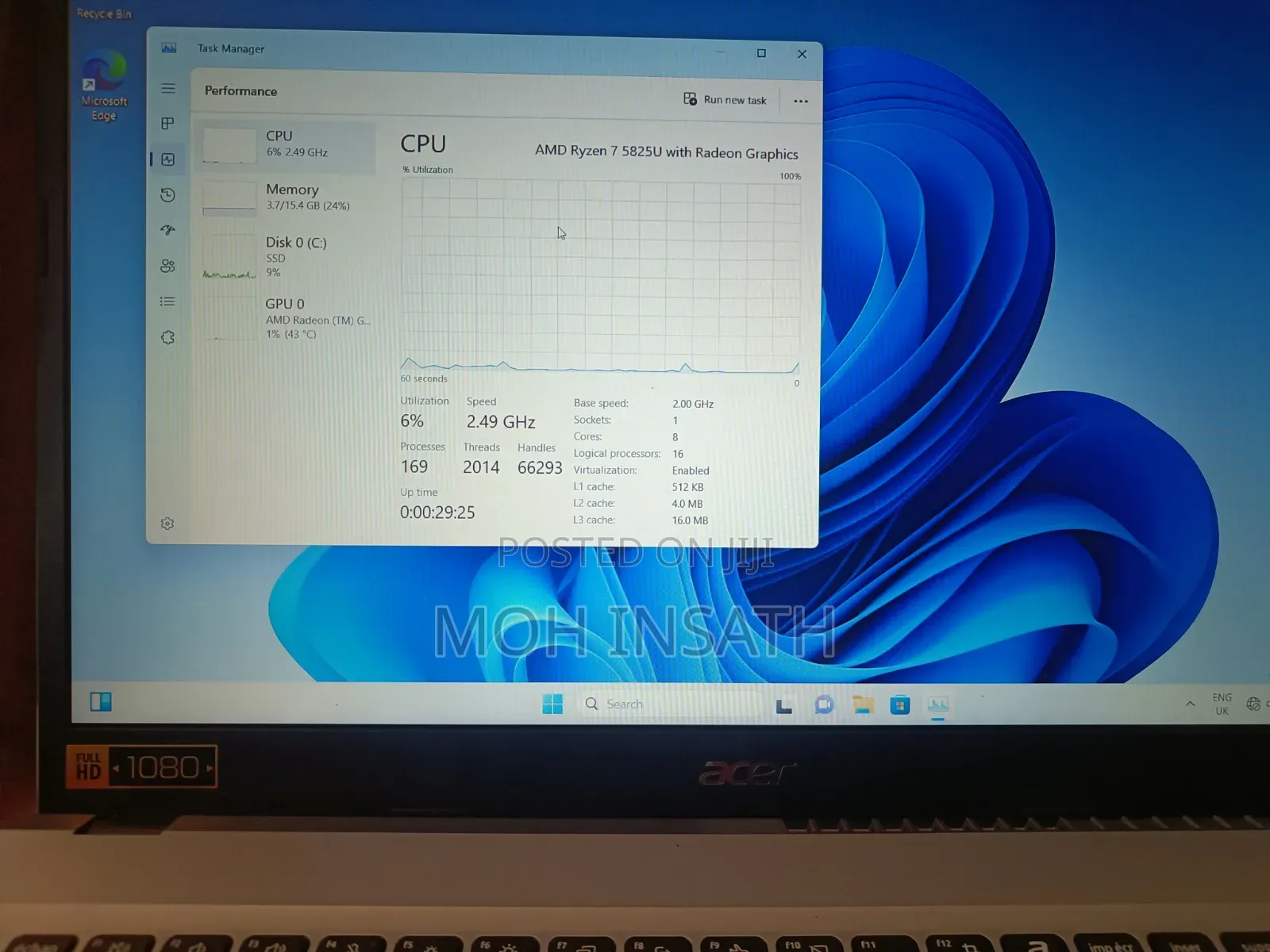Viewport: 1270px width, 952px height.
Task: Click the network globe tray icon
Action: 1253,704
